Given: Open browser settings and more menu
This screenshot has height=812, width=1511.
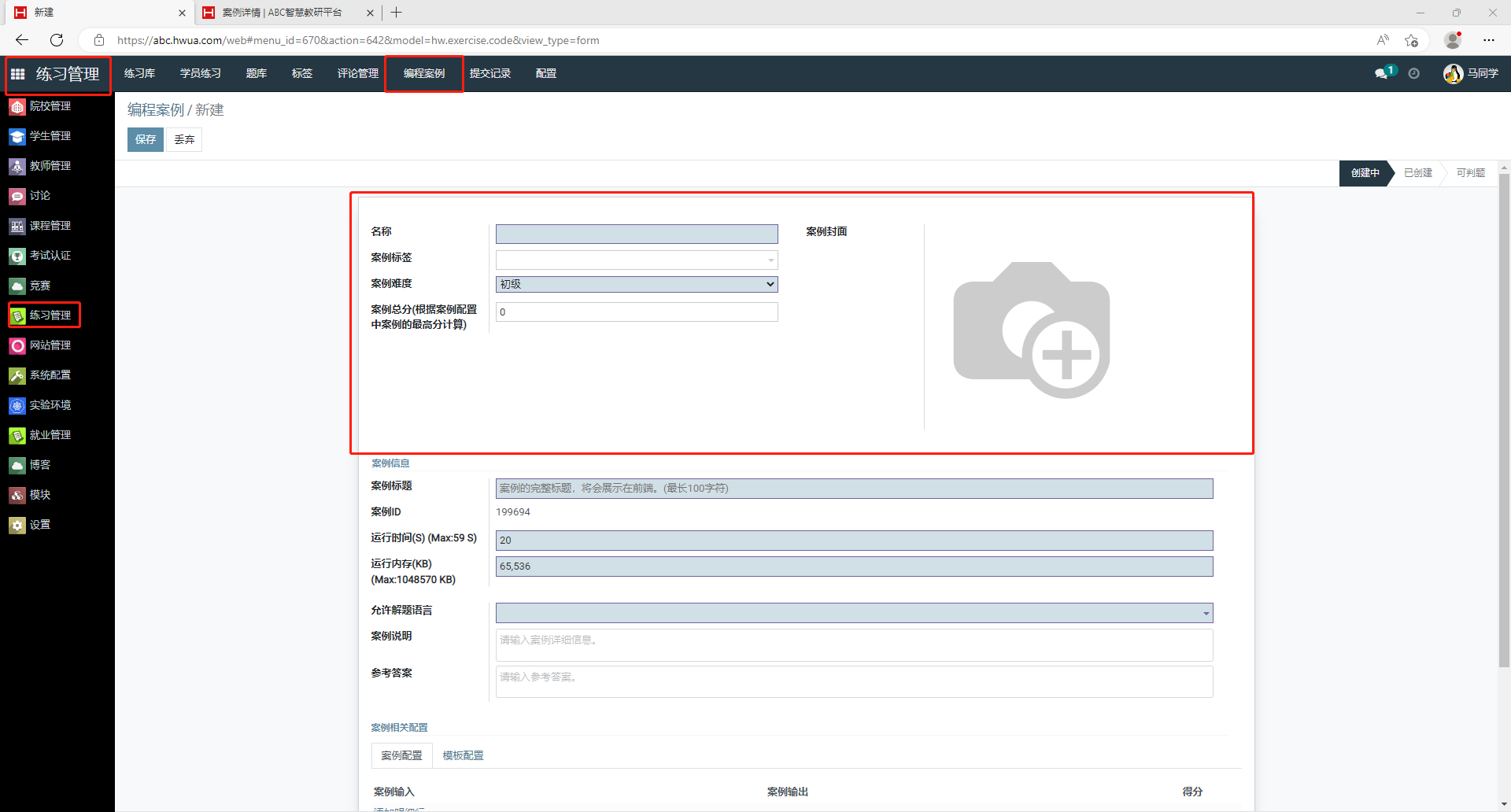Looking at the screenshot, I should point(1489,40).
